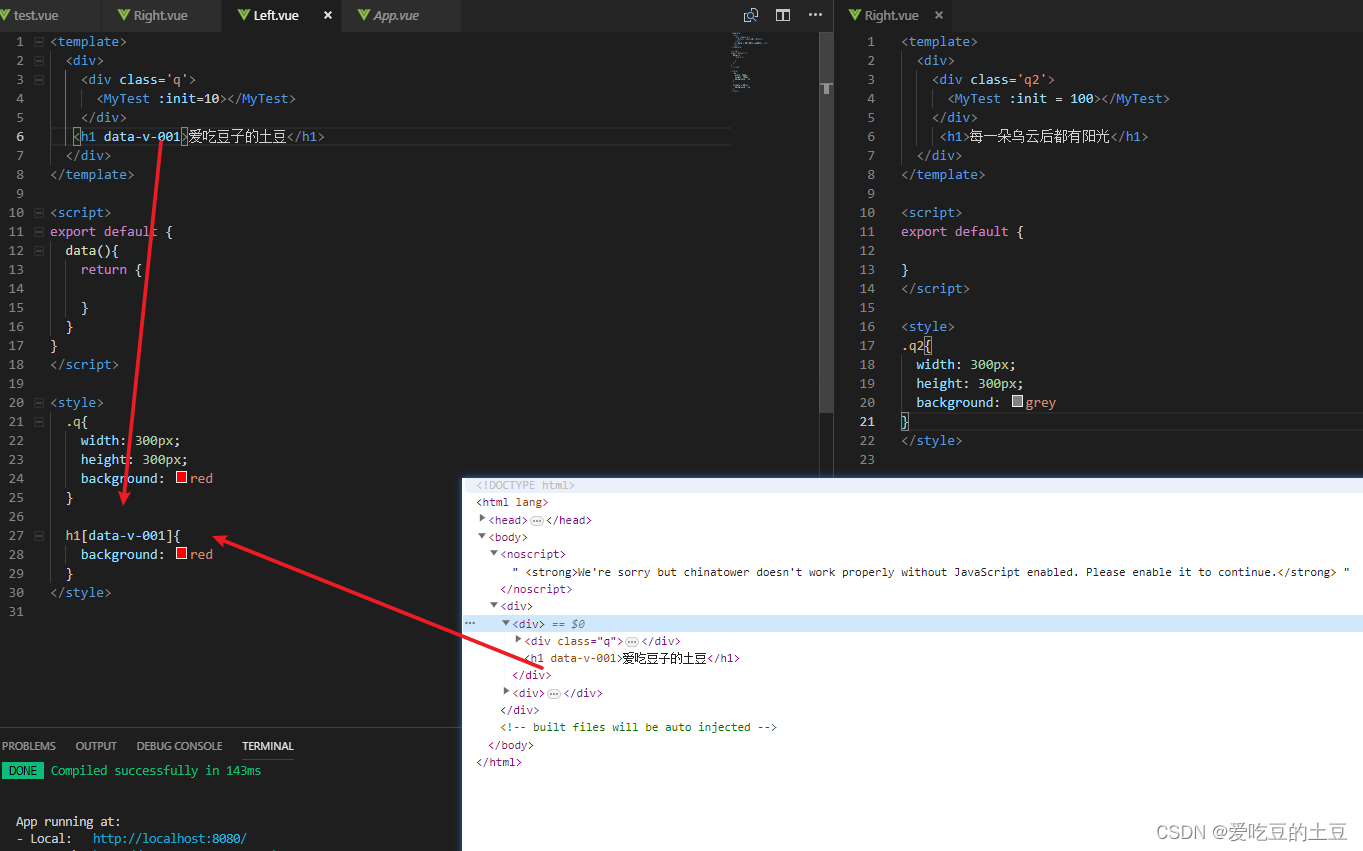This screenshot has width=1363, height=851.
Task: Collapse the noscript node in DevTools
Action: (494, 554)
